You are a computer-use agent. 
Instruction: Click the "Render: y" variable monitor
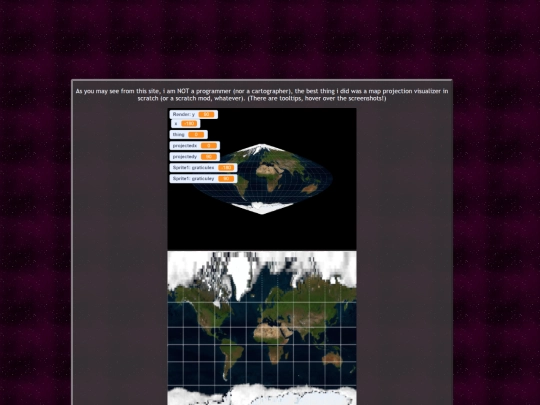click(x=194, y=114)
